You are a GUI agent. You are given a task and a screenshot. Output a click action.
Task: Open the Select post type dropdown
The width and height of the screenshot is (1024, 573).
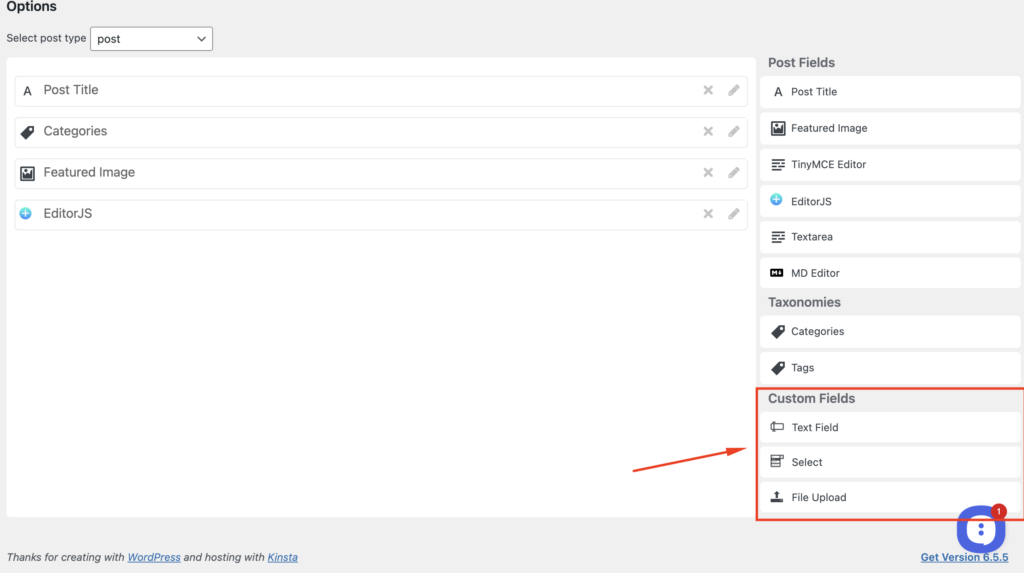(x=151, y=39)
